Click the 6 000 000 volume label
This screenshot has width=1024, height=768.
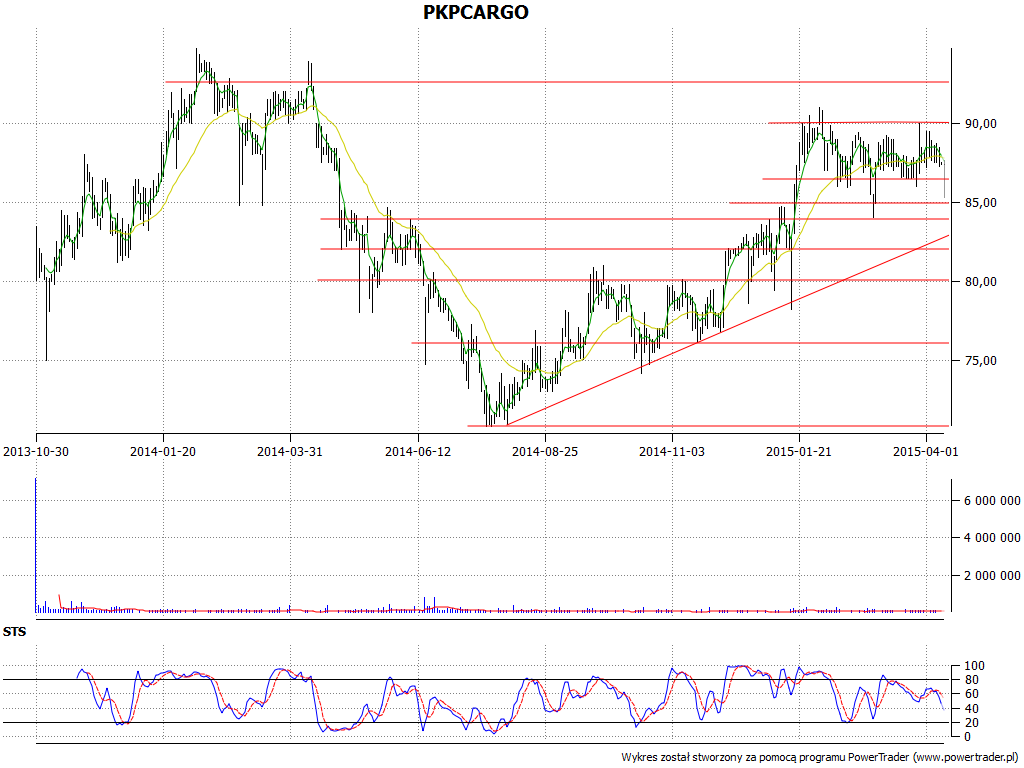point(992,501)
